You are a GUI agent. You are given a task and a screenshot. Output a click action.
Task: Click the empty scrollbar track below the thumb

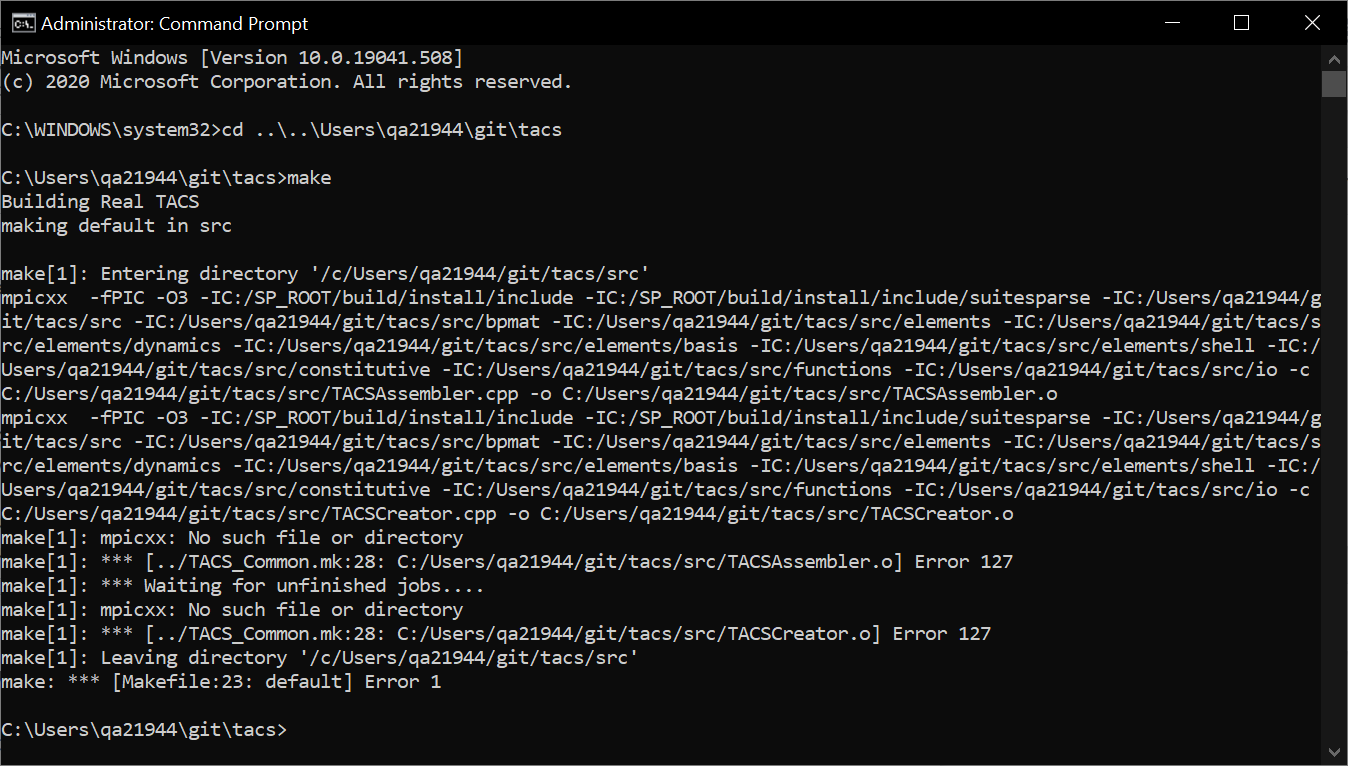click(x=1334, y=418)
